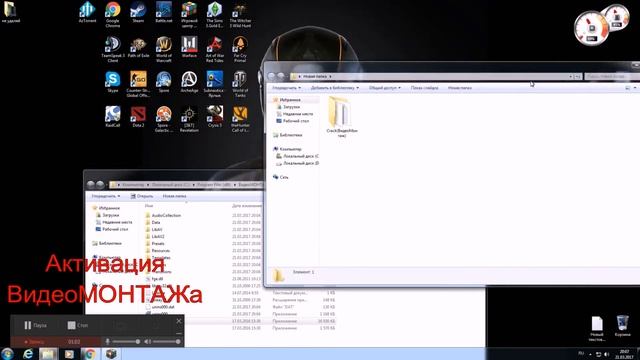Select Компьютер in the front window sidebar

[287, 149]
